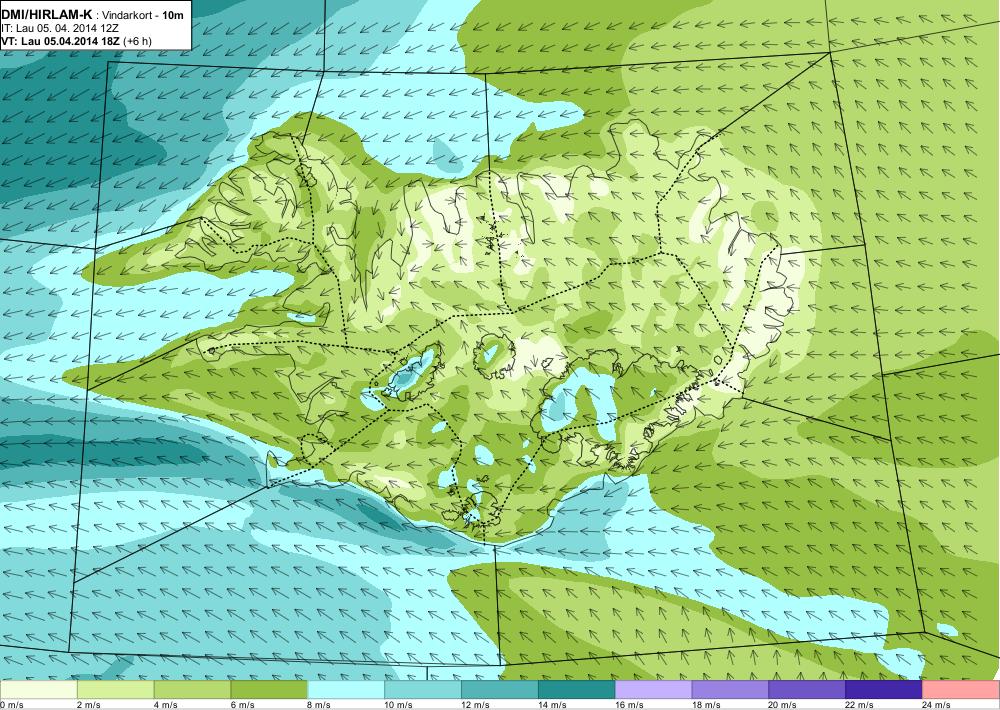Click the '(+6 h)' forecast offset text
Image resolution: width=1000 pixels, height=710 pixels.
(138, 41)
